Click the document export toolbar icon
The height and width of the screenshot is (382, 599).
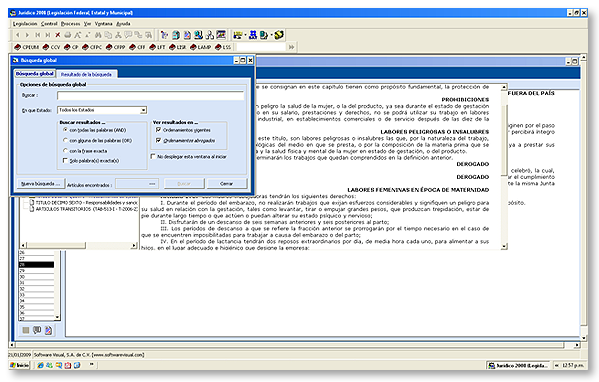pos(264,35)
